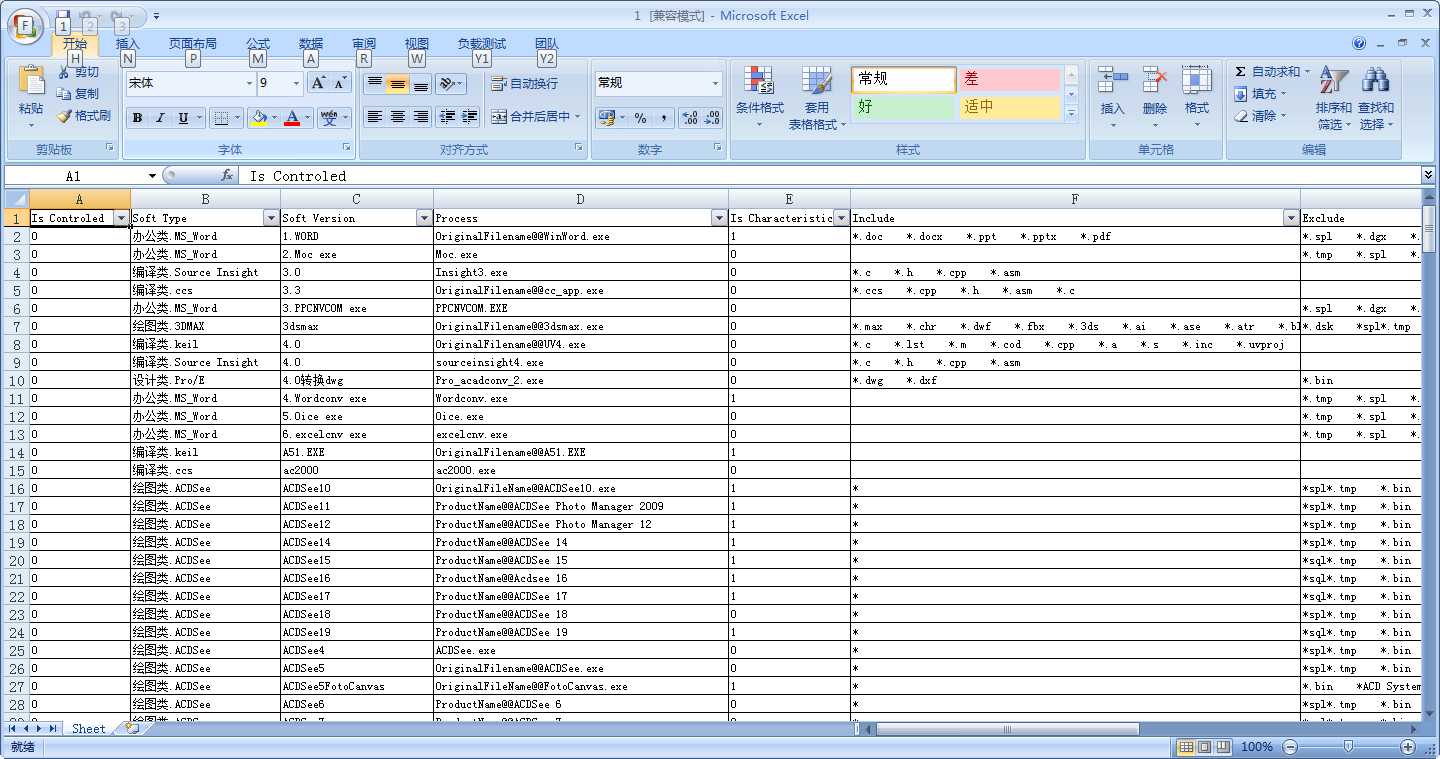
Task: Click the Office button logo
Action: (26, 24)
